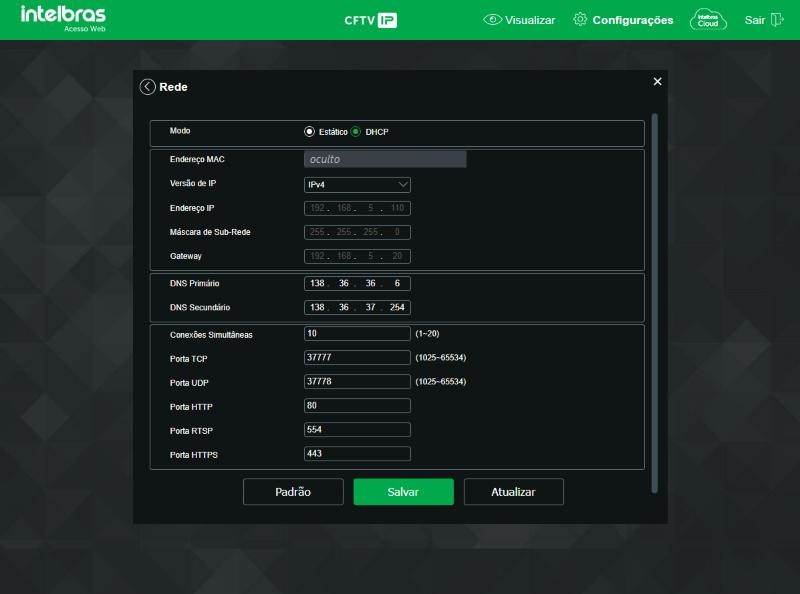Click the Porta HTTP input
Image resolution: width=800 pixels, height=594 pixels.
(357, 405)
